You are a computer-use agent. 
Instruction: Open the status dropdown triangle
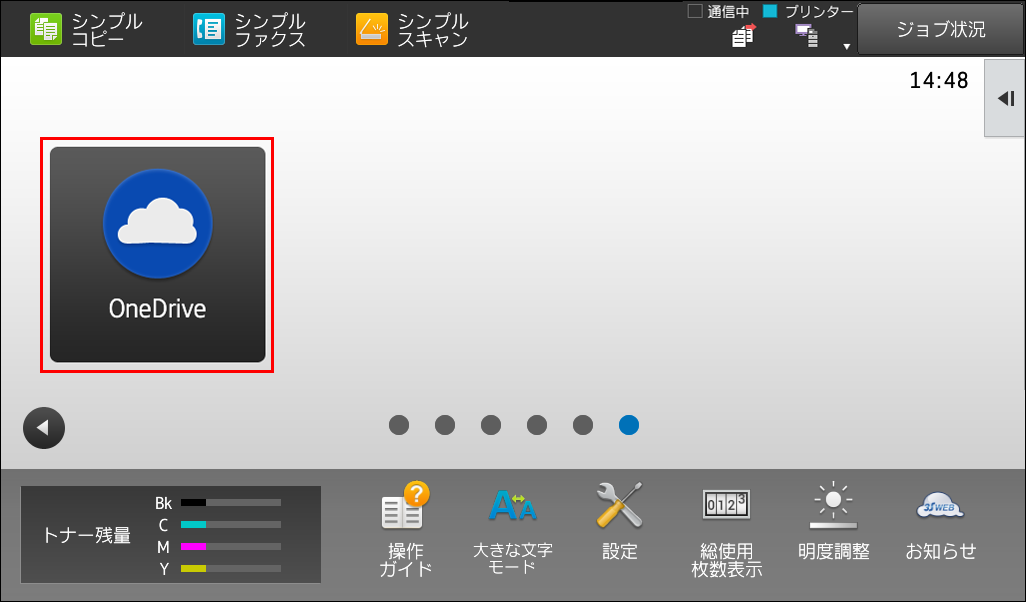pyautogui.click(x=846, y=46)
